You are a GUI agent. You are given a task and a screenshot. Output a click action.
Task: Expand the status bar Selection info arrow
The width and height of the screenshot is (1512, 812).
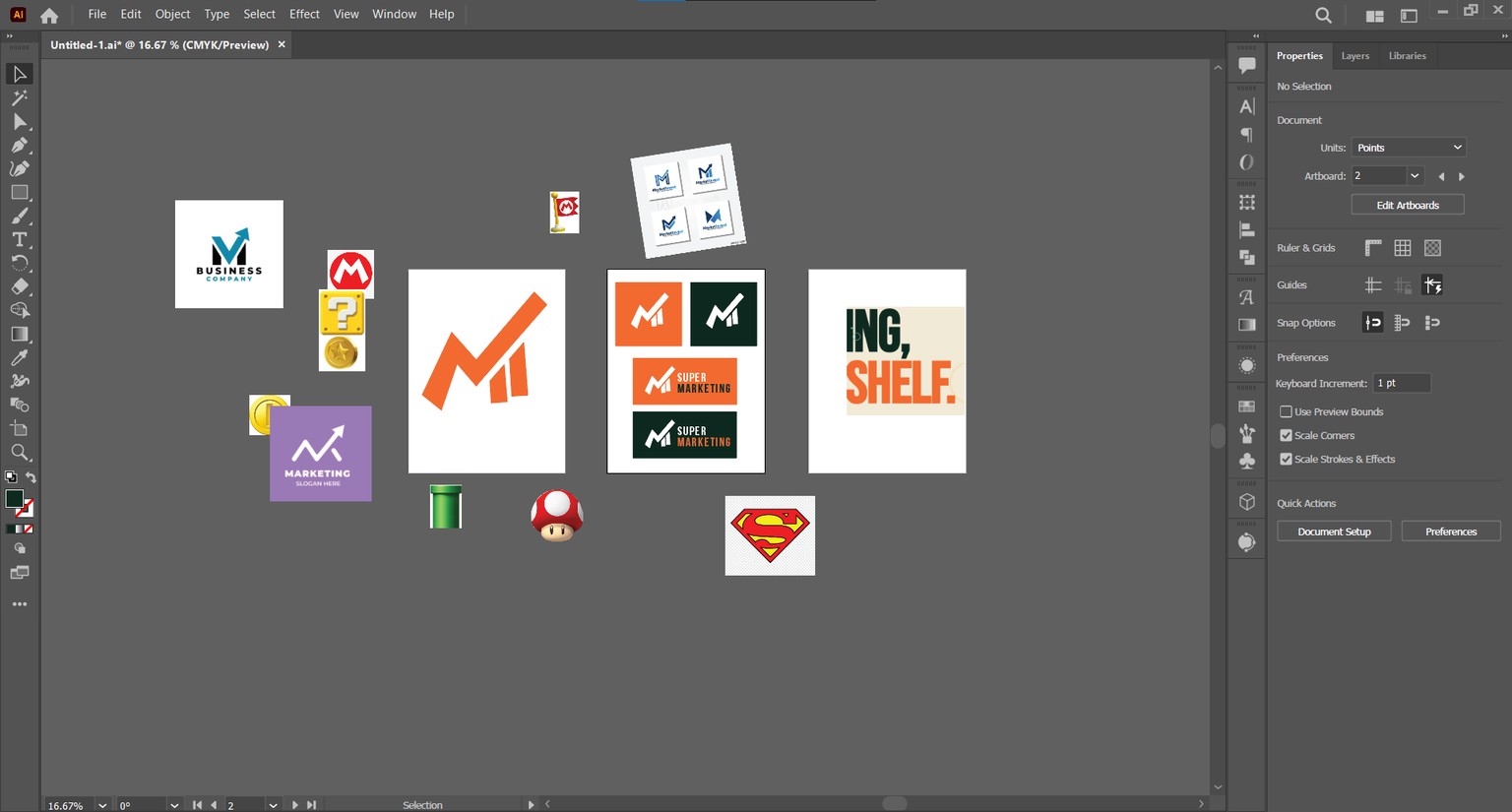click(x=532, y=805)
